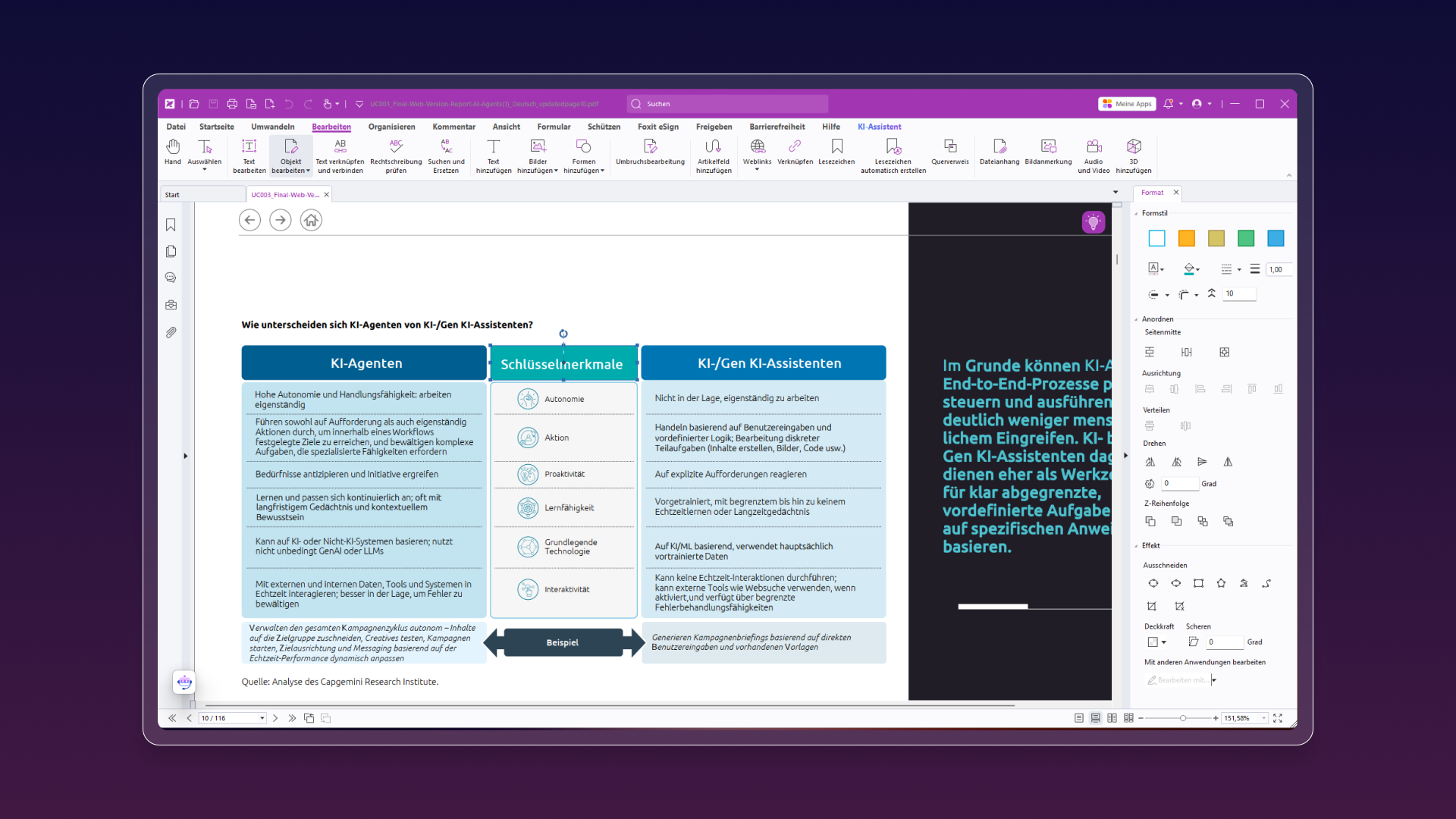
Task: Expand the page number combo box
Action: (x=262, y=718)
